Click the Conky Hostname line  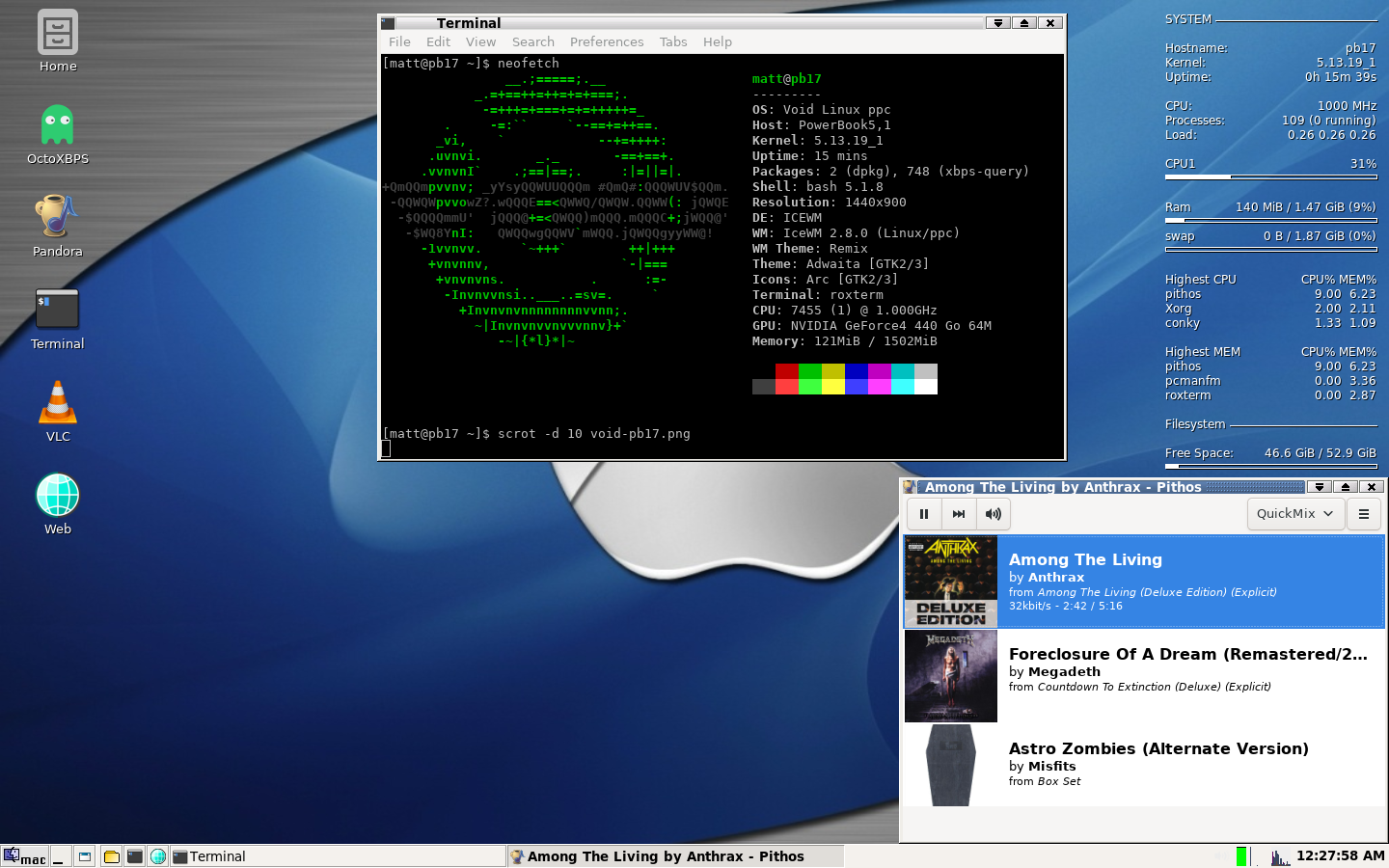point(1271,48)
